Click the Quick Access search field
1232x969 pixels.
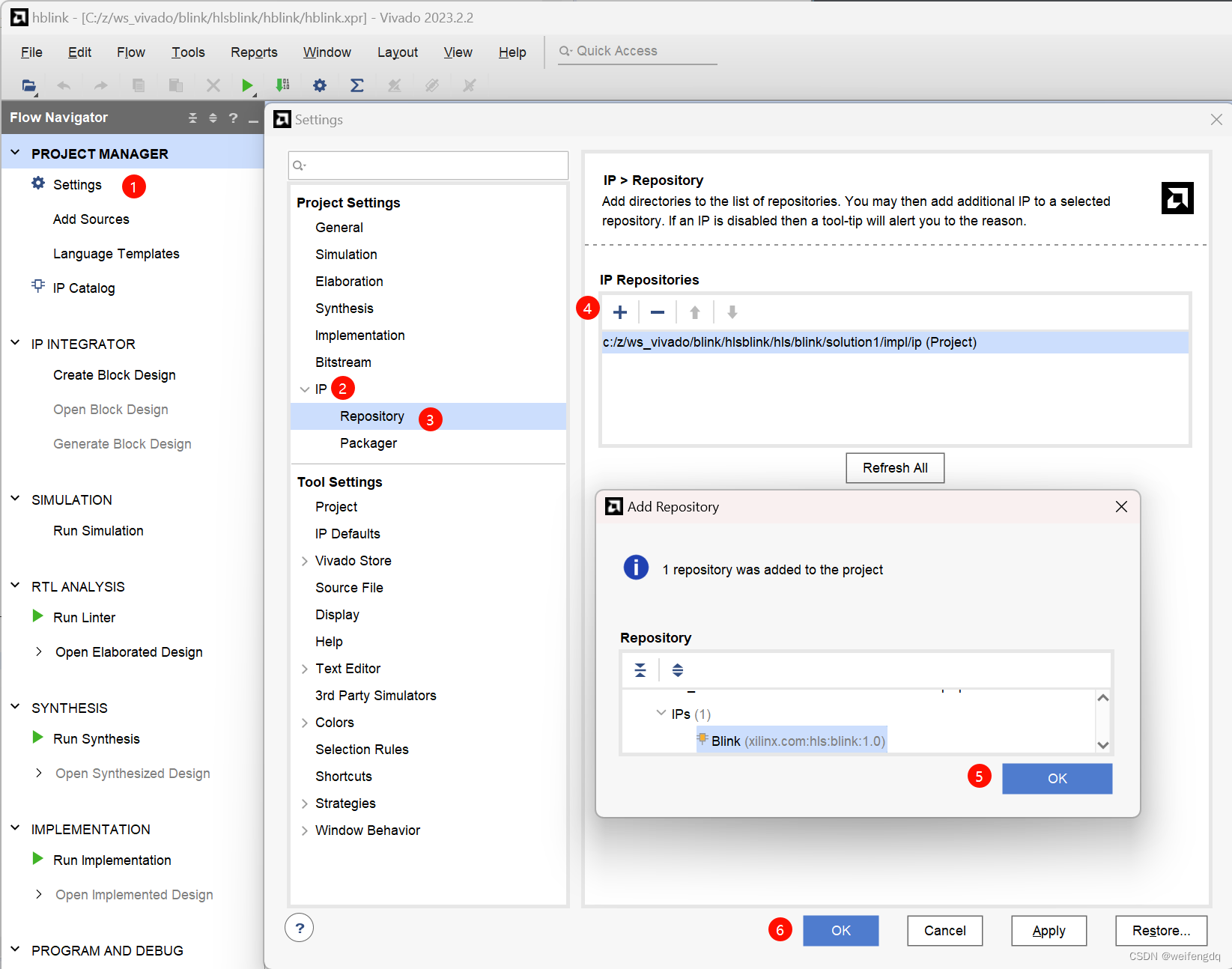click(x=637, y=51)
